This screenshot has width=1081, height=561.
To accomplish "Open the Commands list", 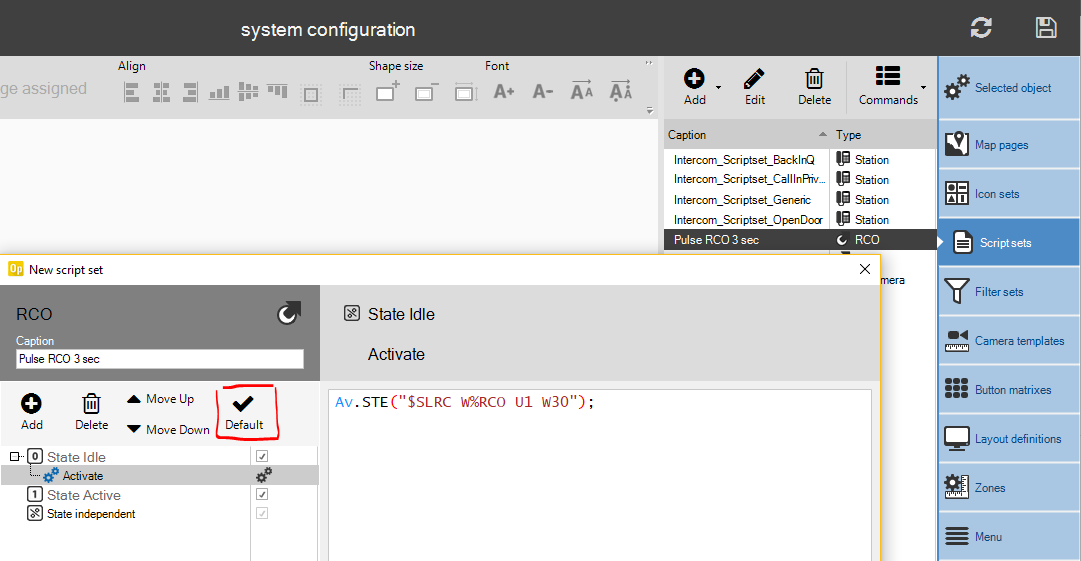I will 888,87.
